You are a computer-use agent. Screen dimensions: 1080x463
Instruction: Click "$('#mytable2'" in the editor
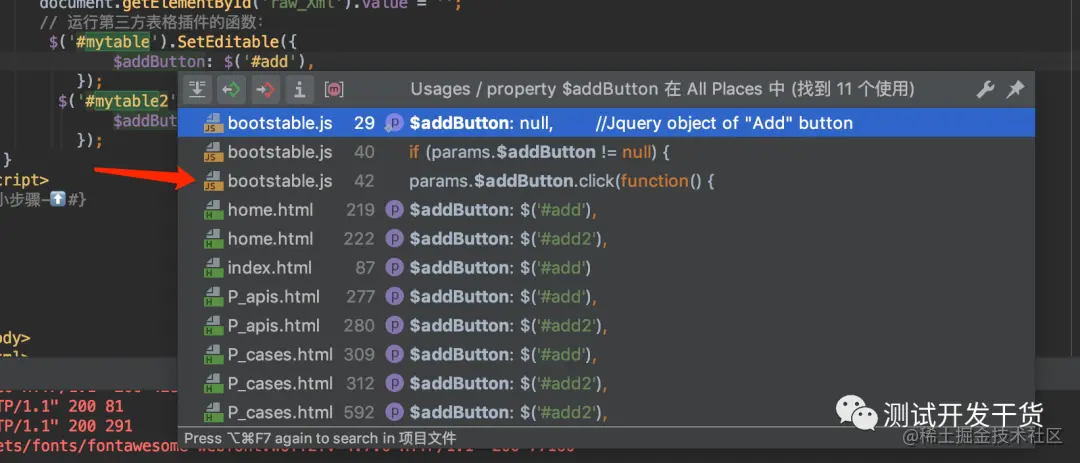118,102
